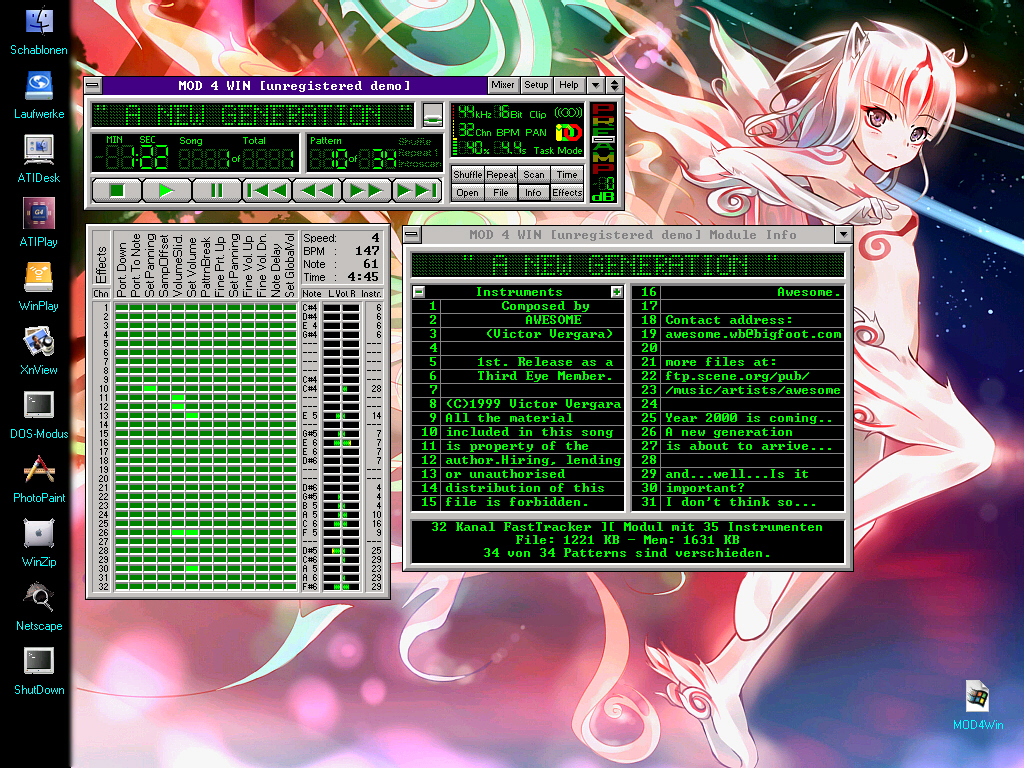This screenshot has width=1024, height=768.
Task: Click the player title bar down-arrow button
Action: click(x=596, y=85)
